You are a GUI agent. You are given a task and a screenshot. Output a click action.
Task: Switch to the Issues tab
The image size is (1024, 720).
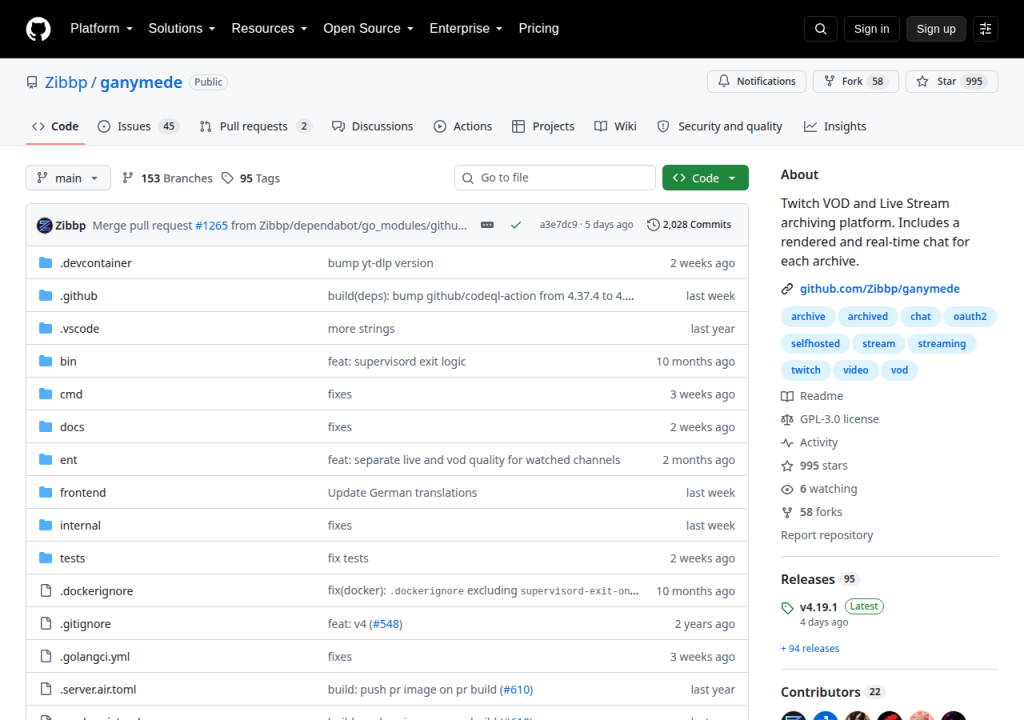pyautogui.click(x=136, y=127)
